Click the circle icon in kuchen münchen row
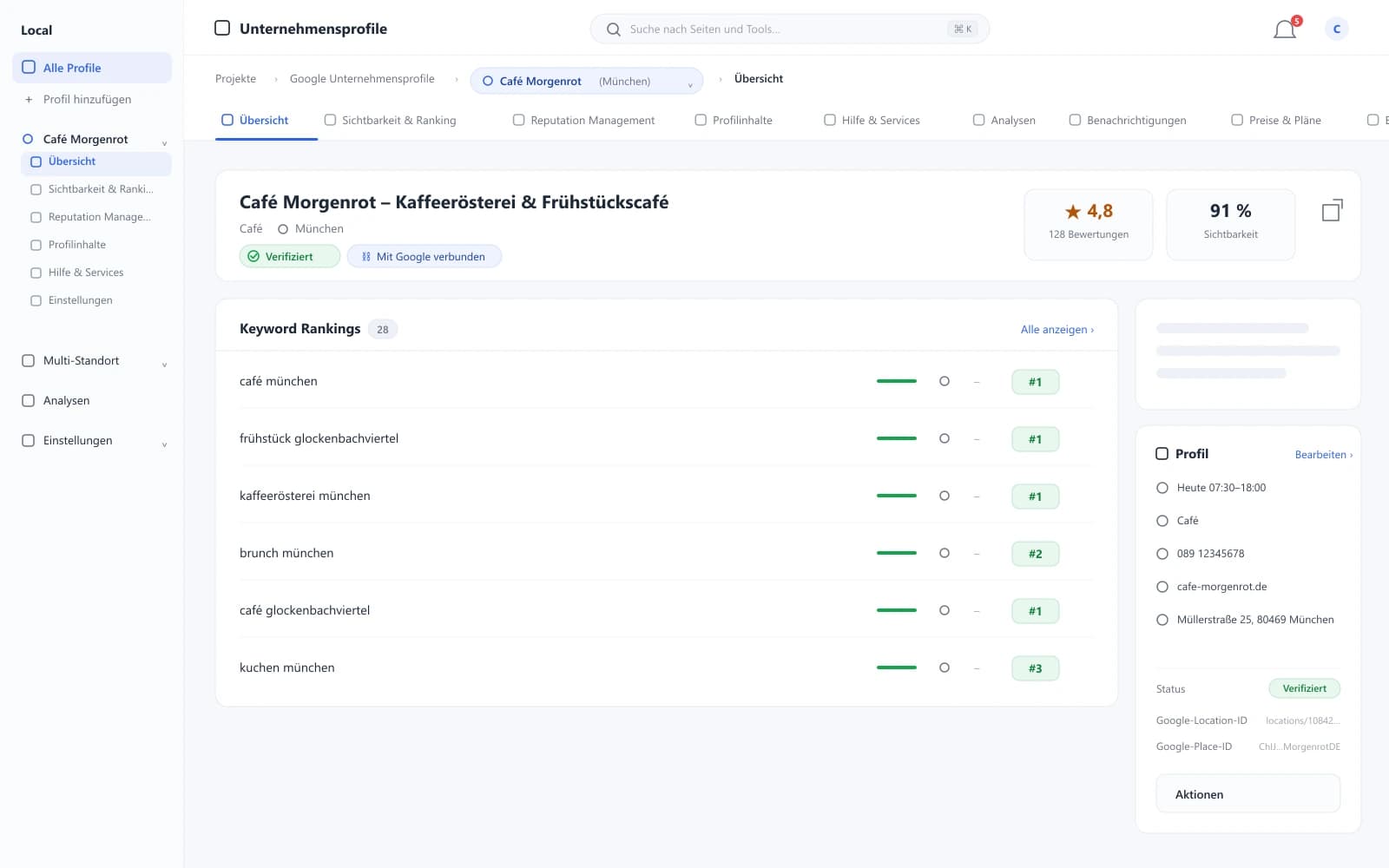 [x=945, y=667]
